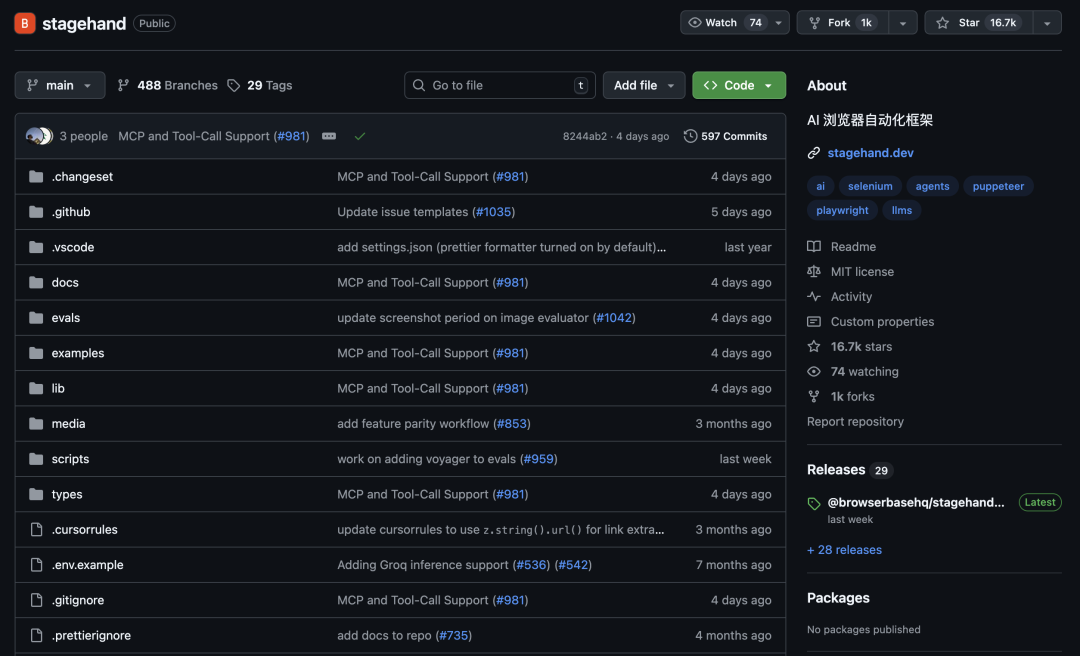Click the commit authors avatar stack
Screen dimensions: 1080x656
(x=39, y=136)
